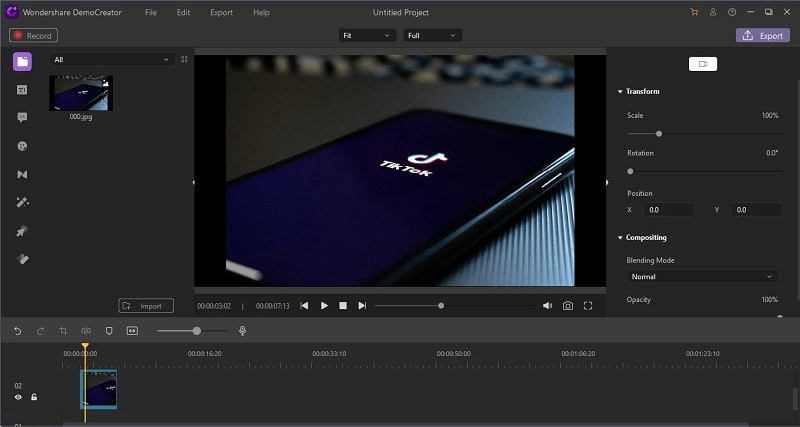
Task: Mute preview with the speaker icon
Action: 547,306
